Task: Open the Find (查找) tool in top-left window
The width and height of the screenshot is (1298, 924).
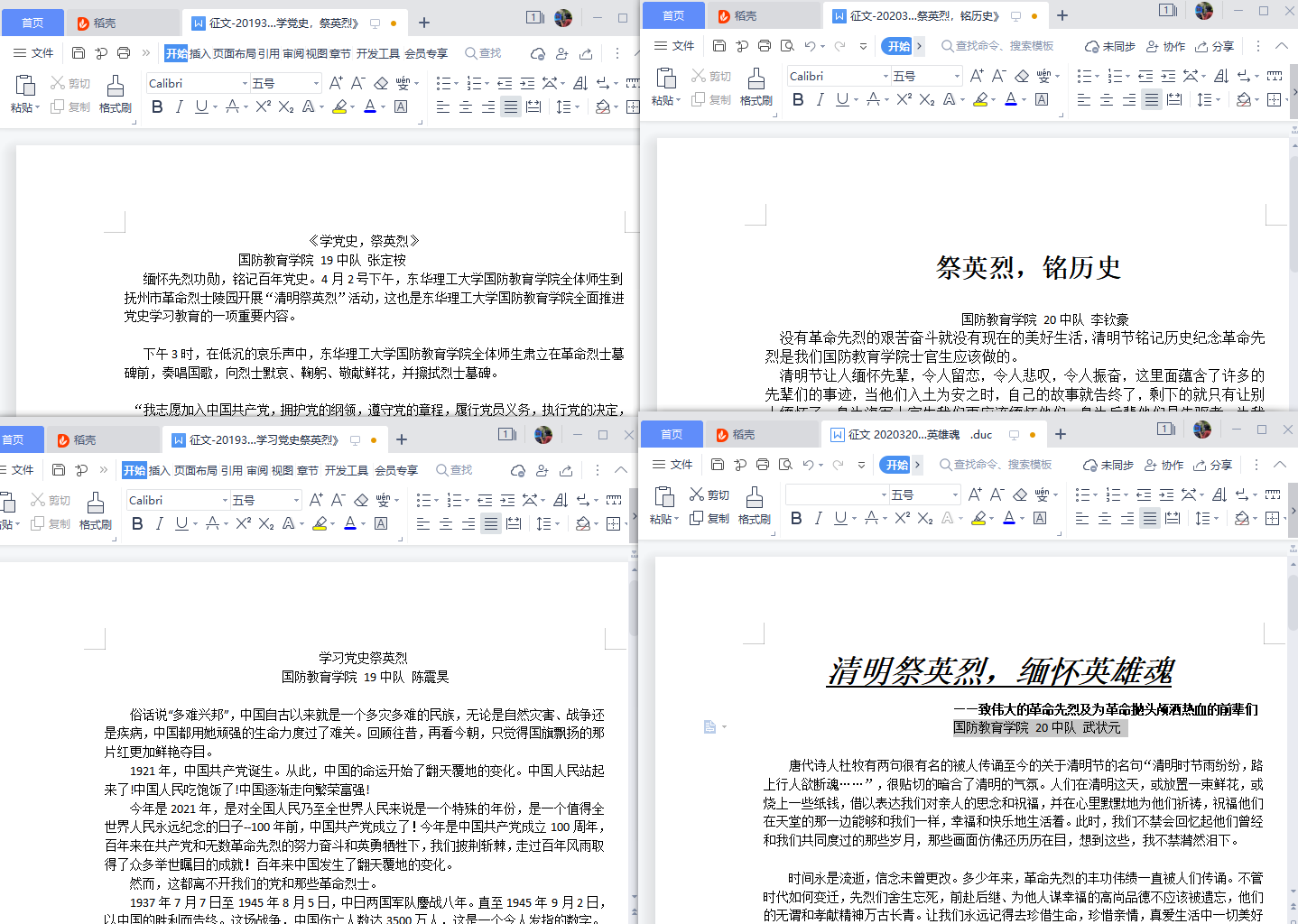Action: tap(483, 52)
